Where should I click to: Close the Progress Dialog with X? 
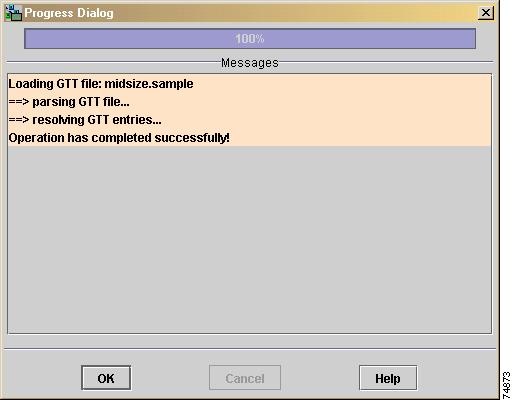[486, 13]
